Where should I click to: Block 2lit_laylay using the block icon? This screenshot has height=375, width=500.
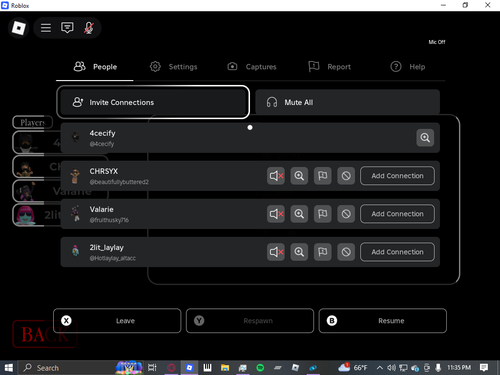(x=346, y=252)
